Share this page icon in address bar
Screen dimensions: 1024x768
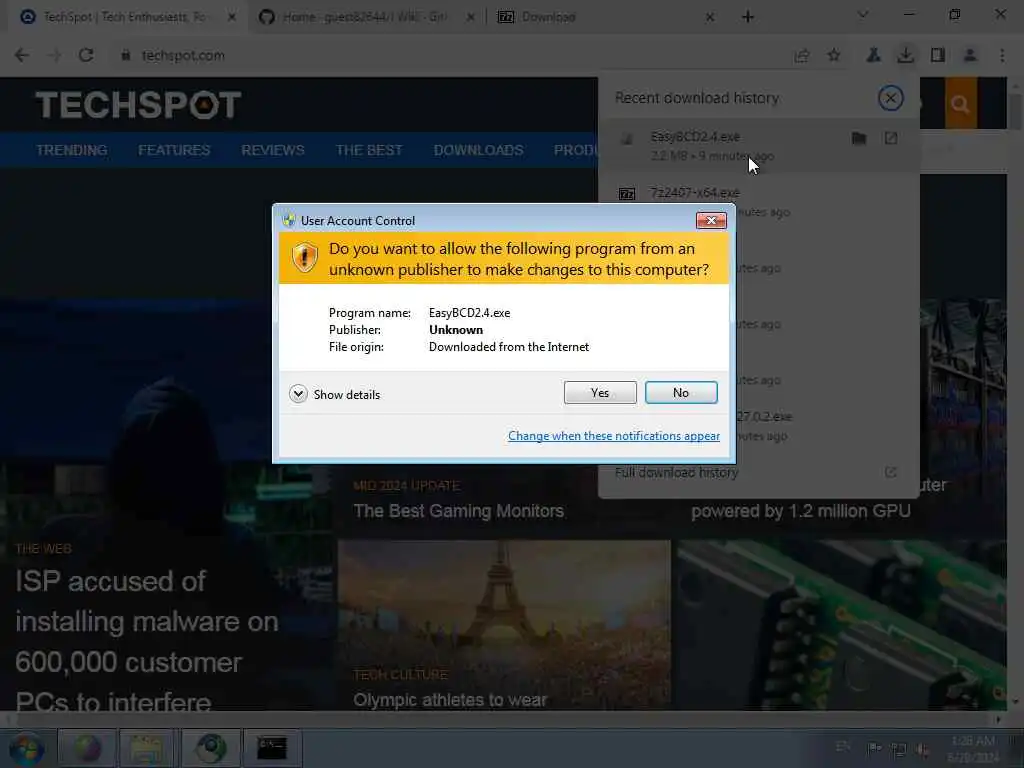coord(802,56)
